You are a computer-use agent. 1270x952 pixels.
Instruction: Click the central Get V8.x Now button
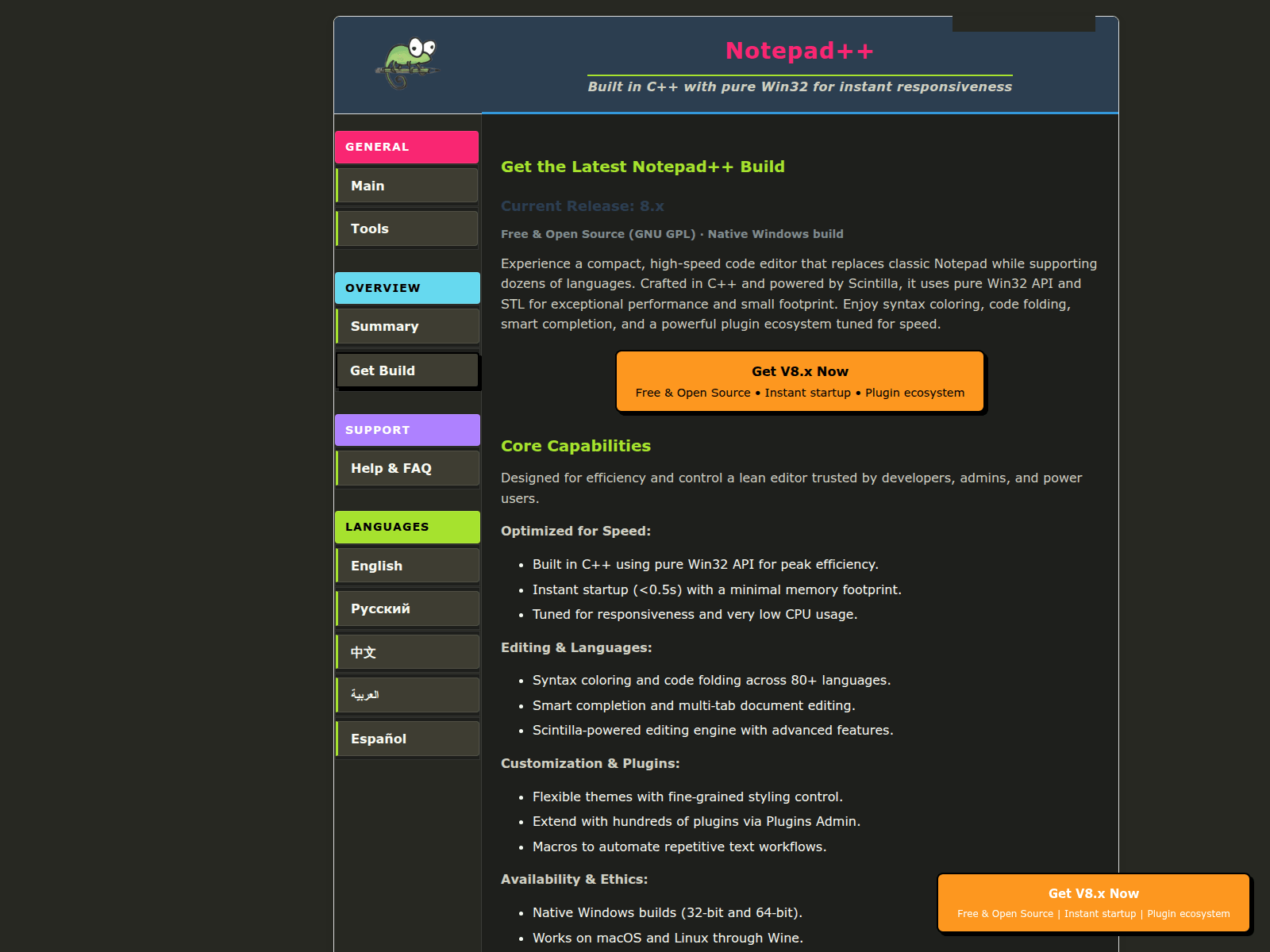click(x=800, y=382)
